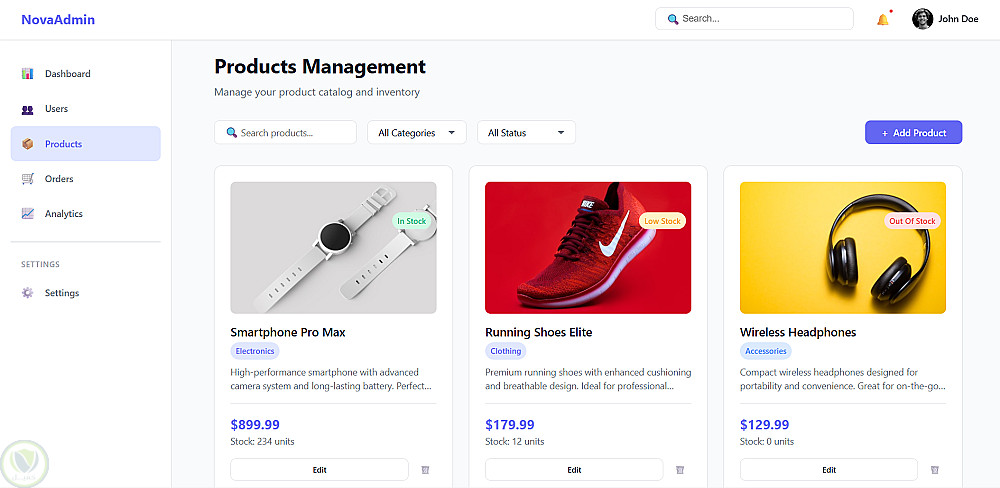Edit the Smartphone Pro Max product
Viewport: 1000px width, 488px height.
(x=319, y=470)
